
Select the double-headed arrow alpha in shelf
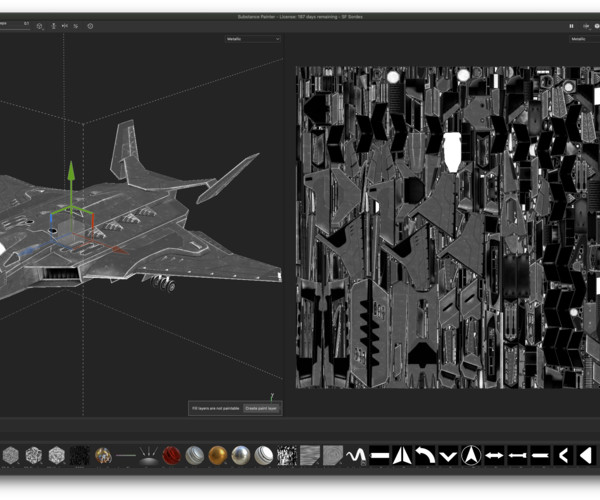[494, 455]
